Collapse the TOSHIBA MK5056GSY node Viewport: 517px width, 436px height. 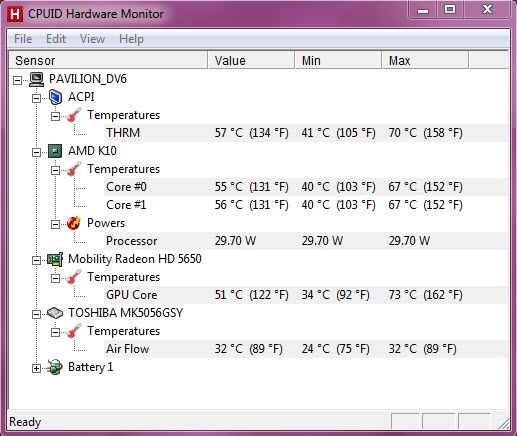(36, 314)
